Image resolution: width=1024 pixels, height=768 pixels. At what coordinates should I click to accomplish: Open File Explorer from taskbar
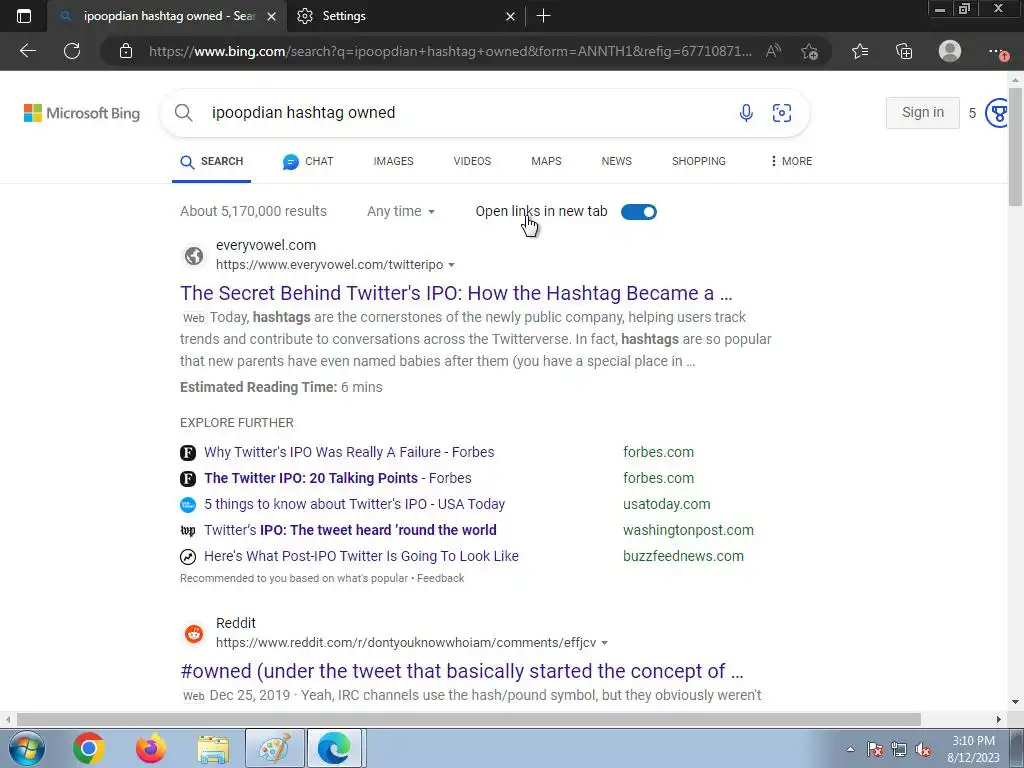(213, 748)
